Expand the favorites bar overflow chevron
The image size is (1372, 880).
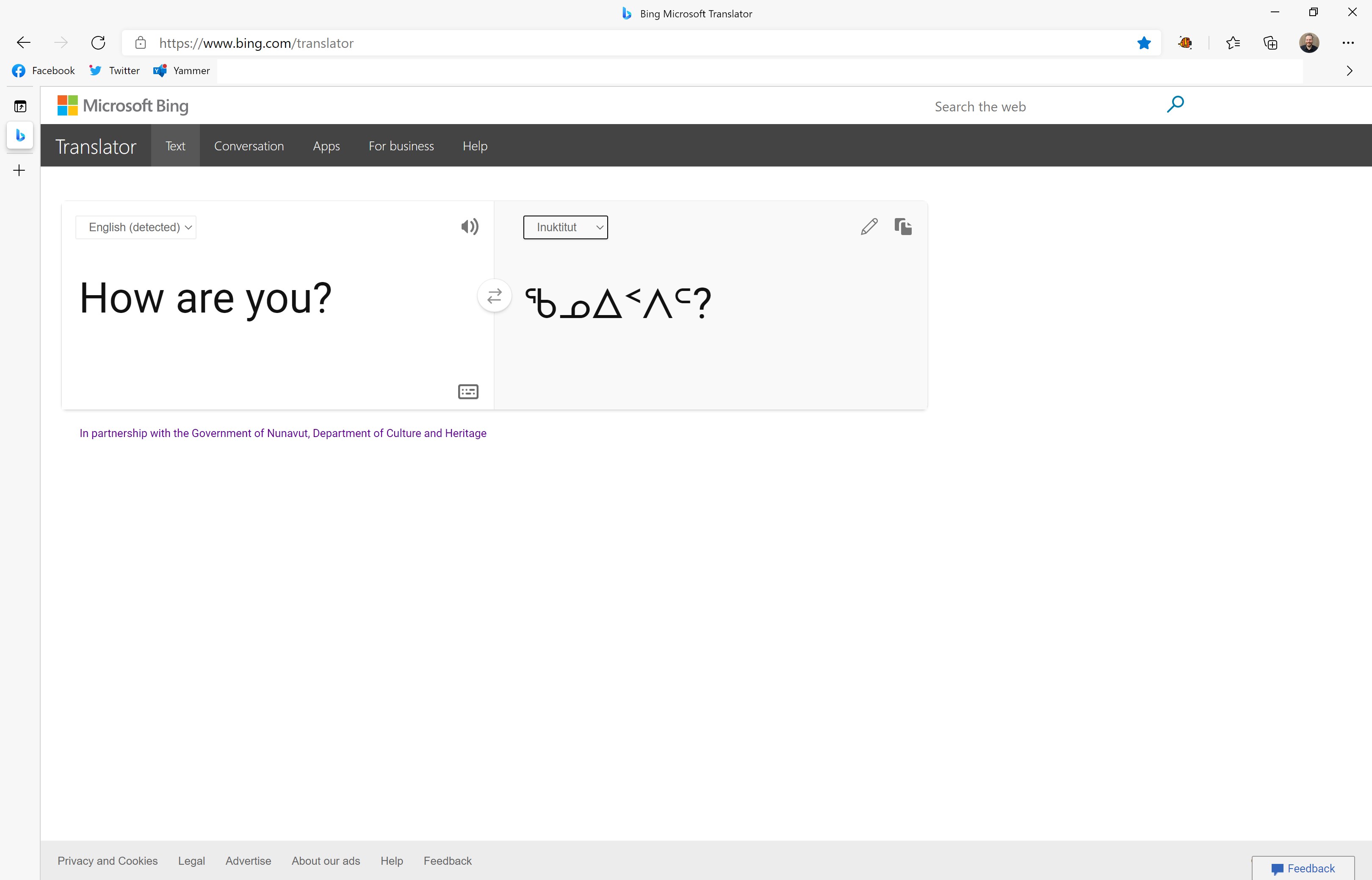(1350, 71)
